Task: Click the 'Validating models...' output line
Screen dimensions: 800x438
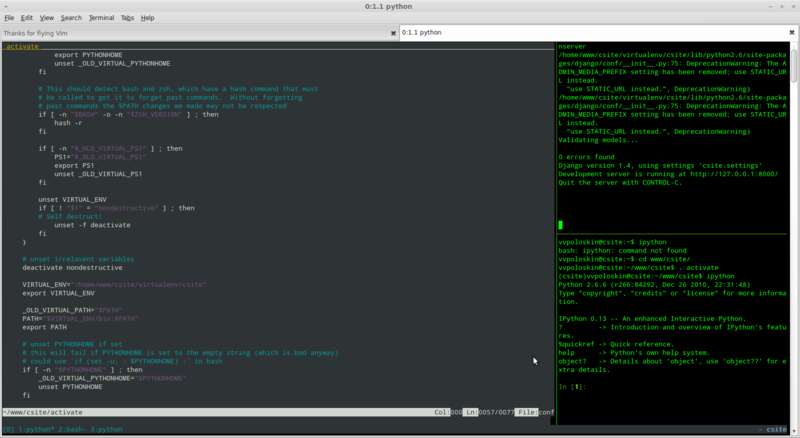Action: [598, 140]
